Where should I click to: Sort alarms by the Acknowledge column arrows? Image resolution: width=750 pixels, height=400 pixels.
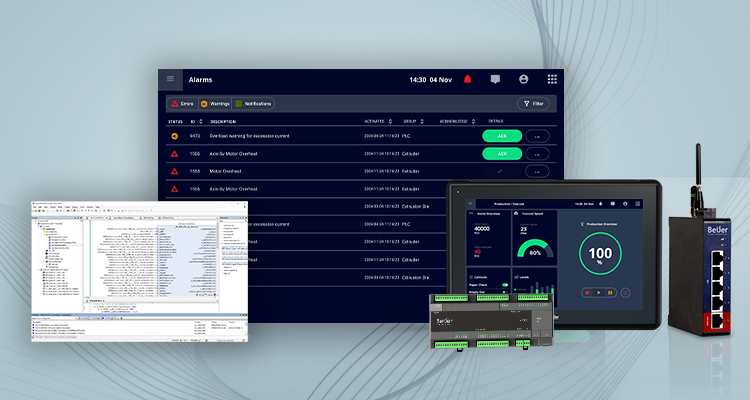(x=474, y=122)
